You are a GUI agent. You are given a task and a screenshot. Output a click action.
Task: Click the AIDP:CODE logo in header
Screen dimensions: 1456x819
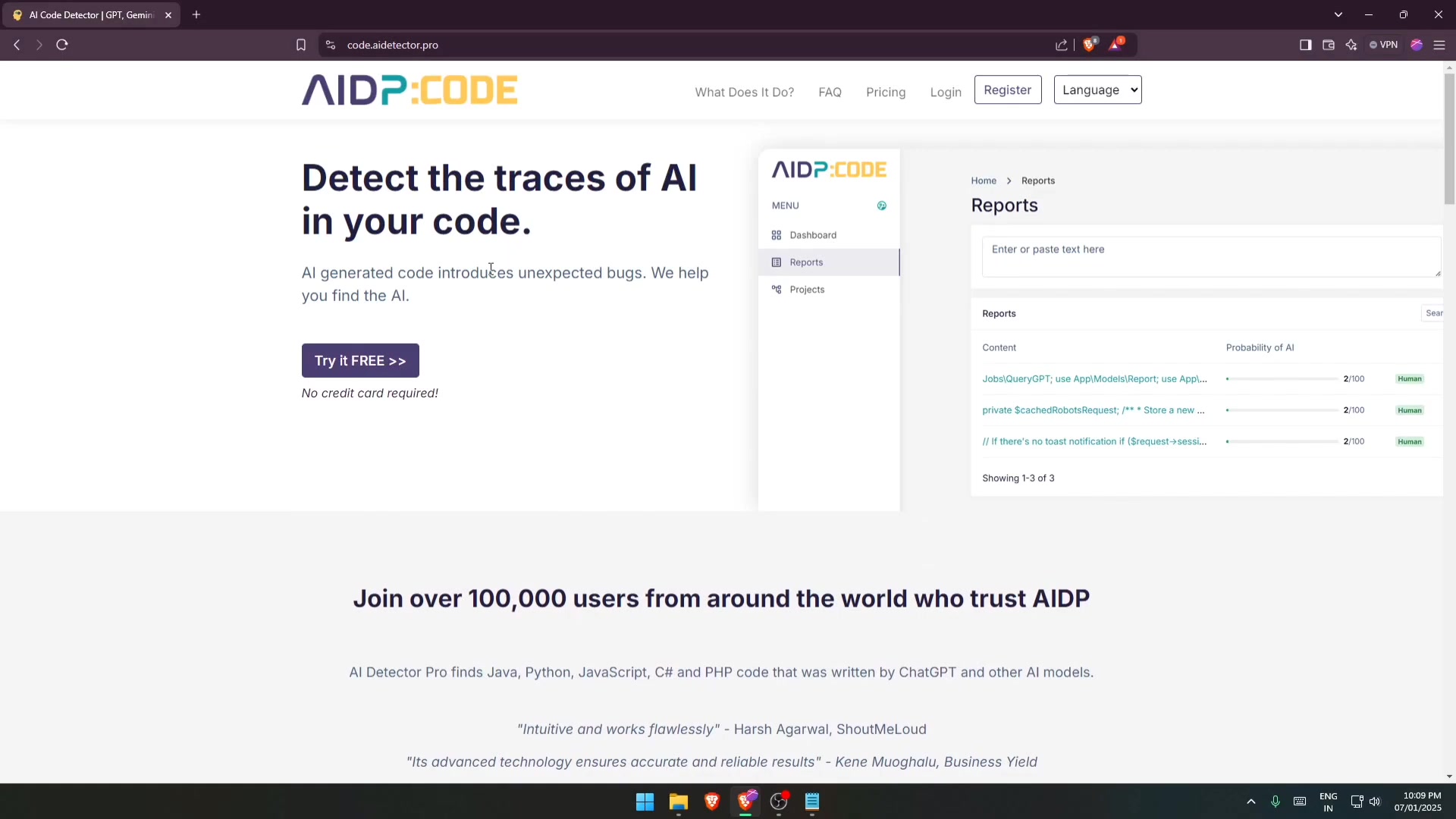tap(409, 90)
